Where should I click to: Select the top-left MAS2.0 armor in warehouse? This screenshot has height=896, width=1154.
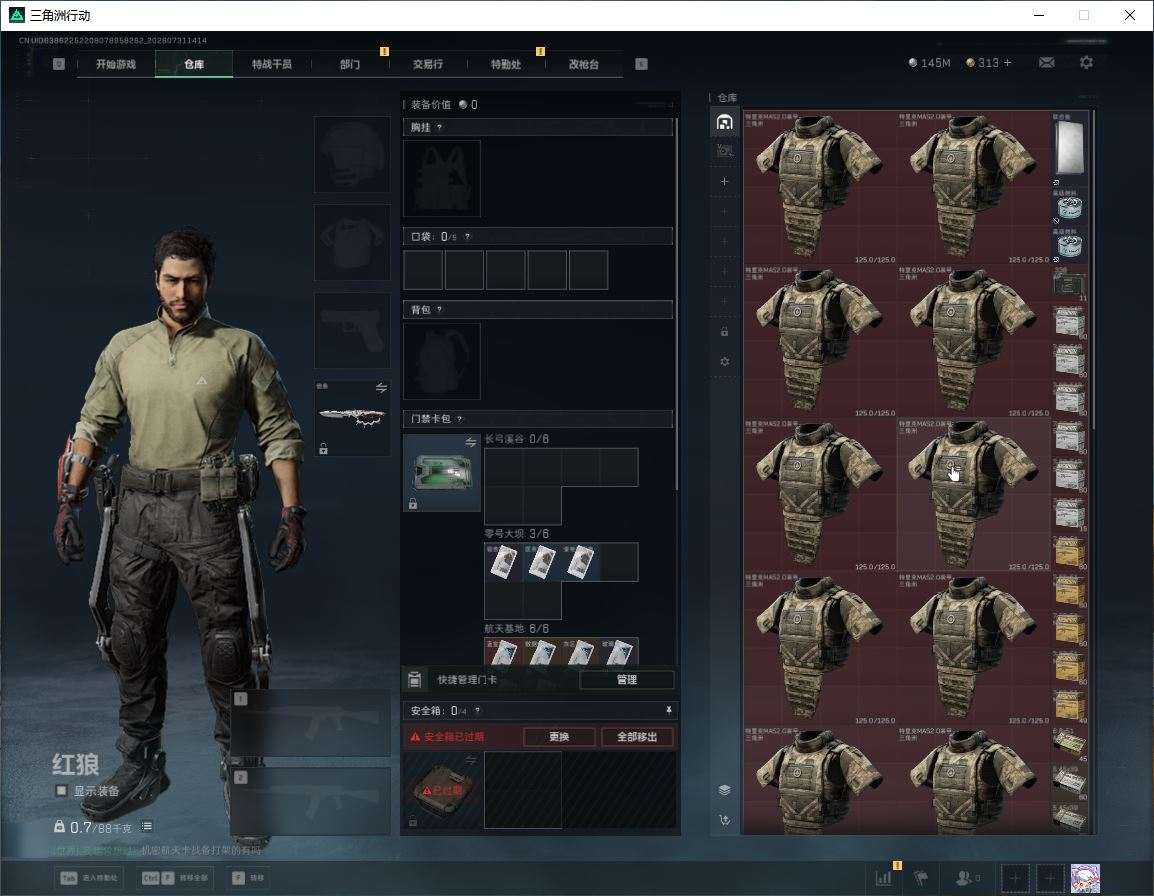click(x=820, y=188)
